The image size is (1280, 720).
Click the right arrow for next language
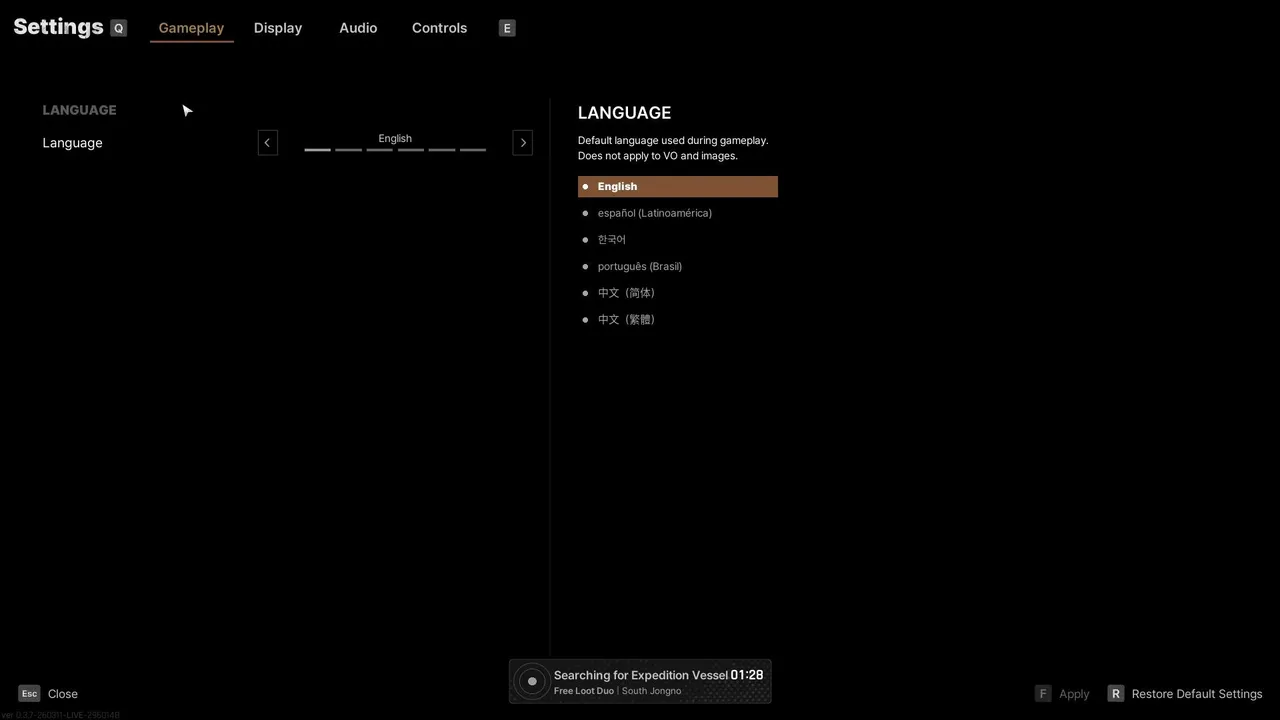coord(523,143)
